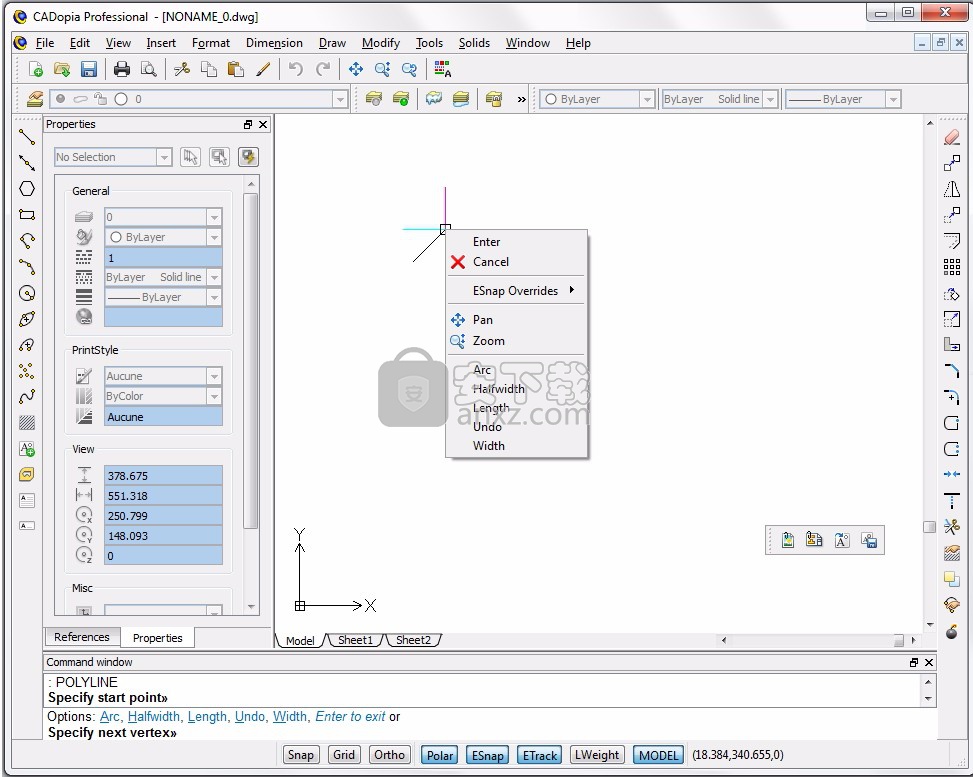Paste from clipboard
This screenshot has width=973, height=777.
click(235, 69)
